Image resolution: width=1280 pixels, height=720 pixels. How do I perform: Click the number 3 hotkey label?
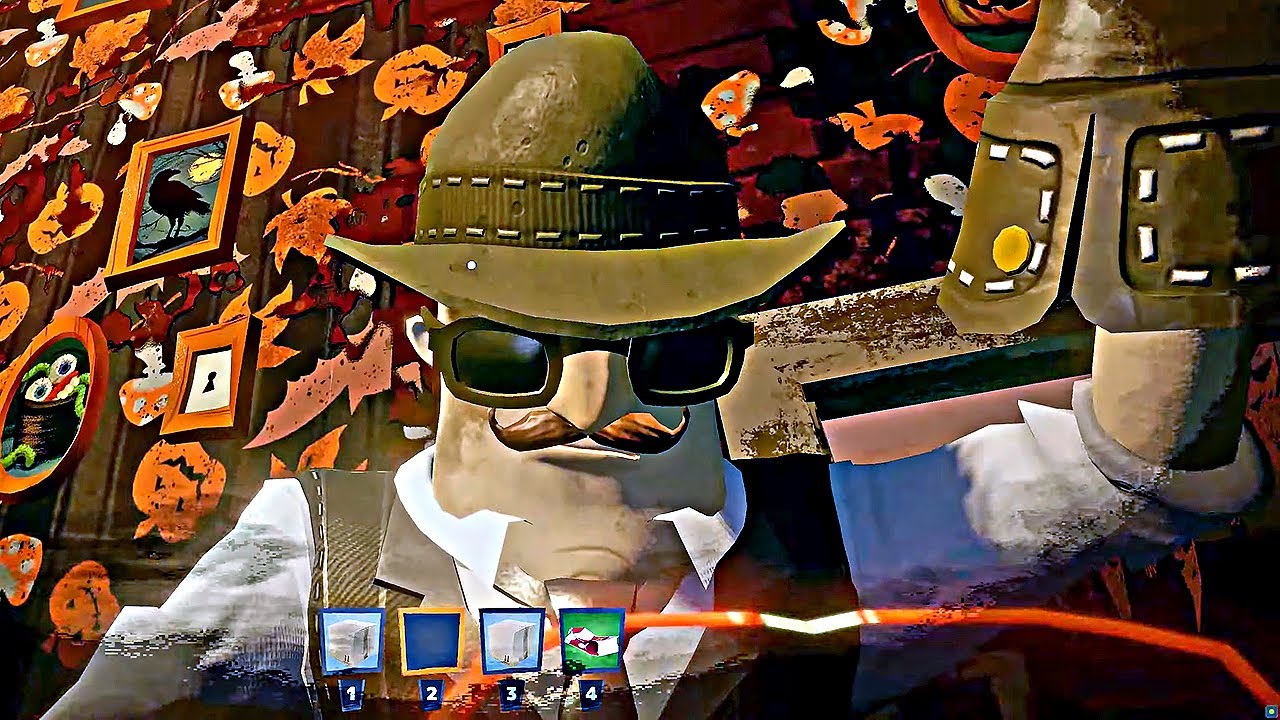tap(512, 693)
